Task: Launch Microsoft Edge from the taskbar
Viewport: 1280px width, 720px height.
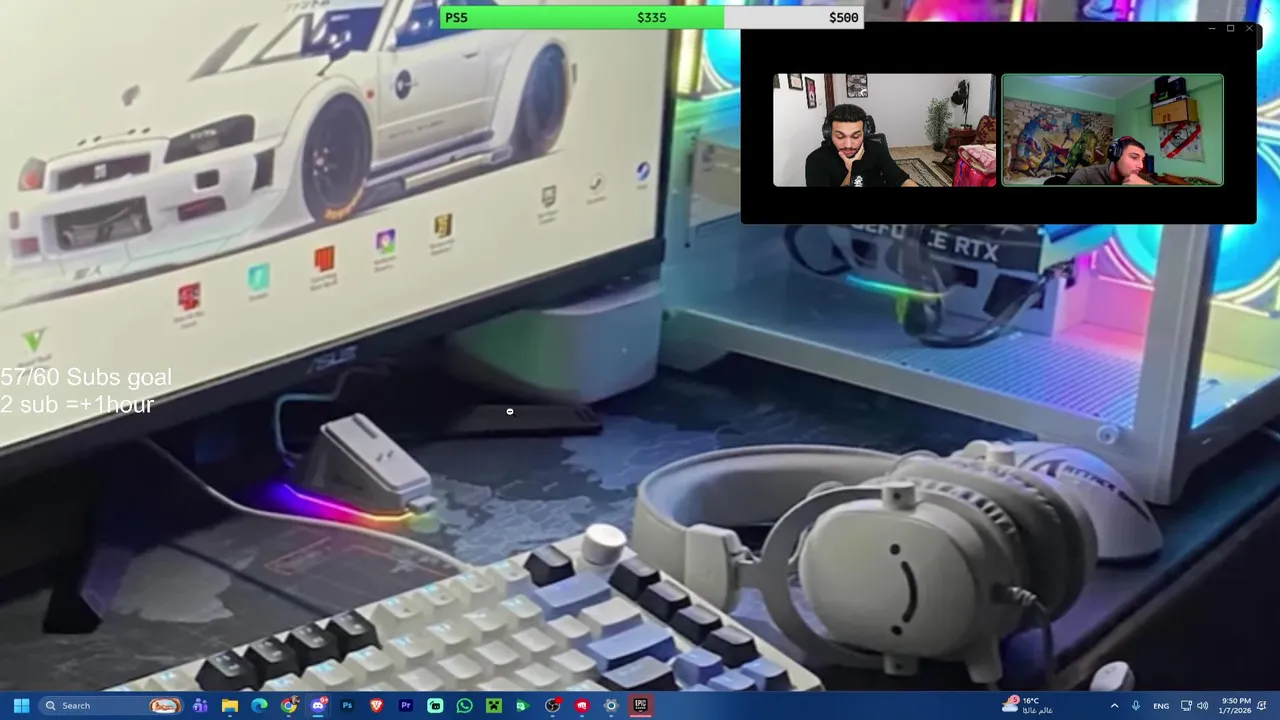Action: pyautogui.click(x=259, y=705)
